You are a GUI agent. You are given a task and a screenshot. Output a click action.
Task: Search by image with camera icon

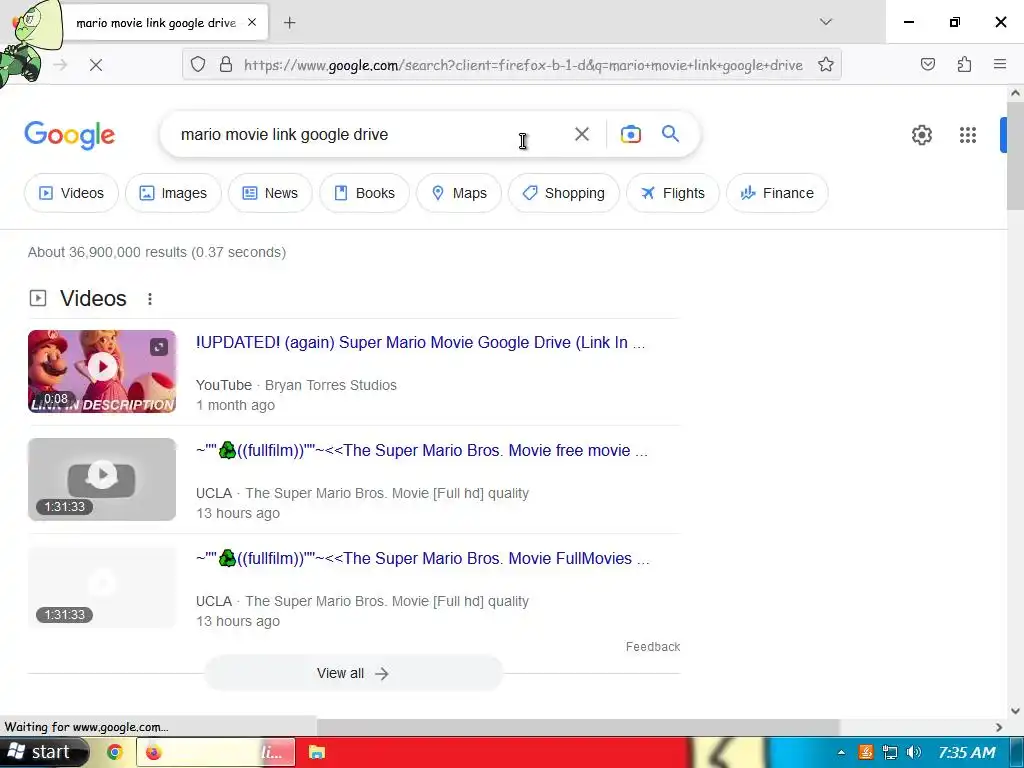click(630, 134)
